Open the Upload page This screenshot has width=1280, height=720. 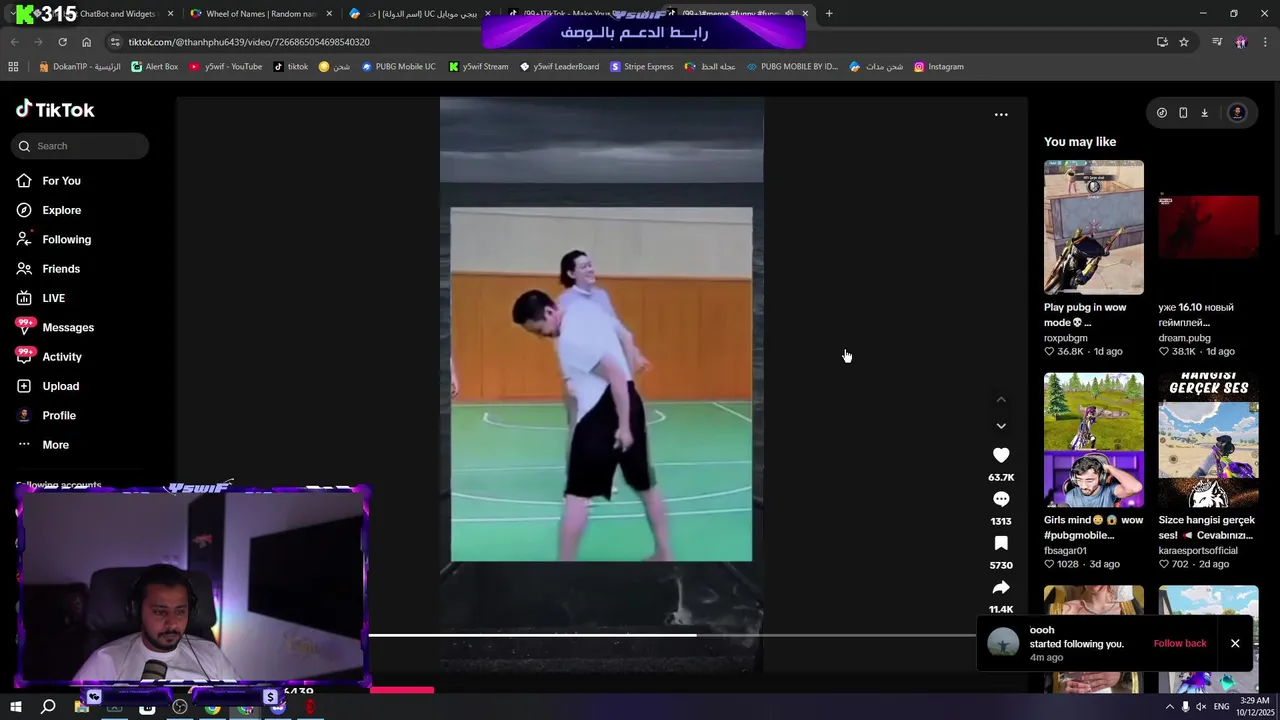click(60, 386)
